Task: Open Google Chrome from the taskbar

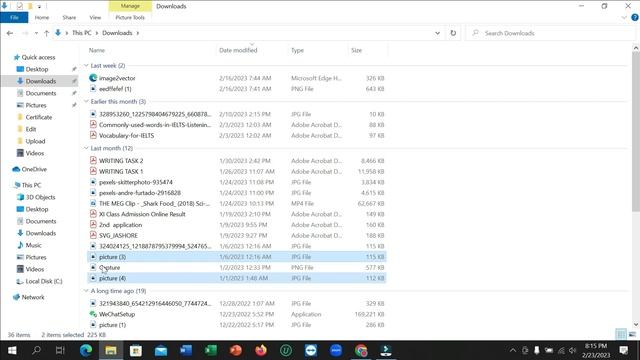Action: pyautogui.click(x=361, y=350)
